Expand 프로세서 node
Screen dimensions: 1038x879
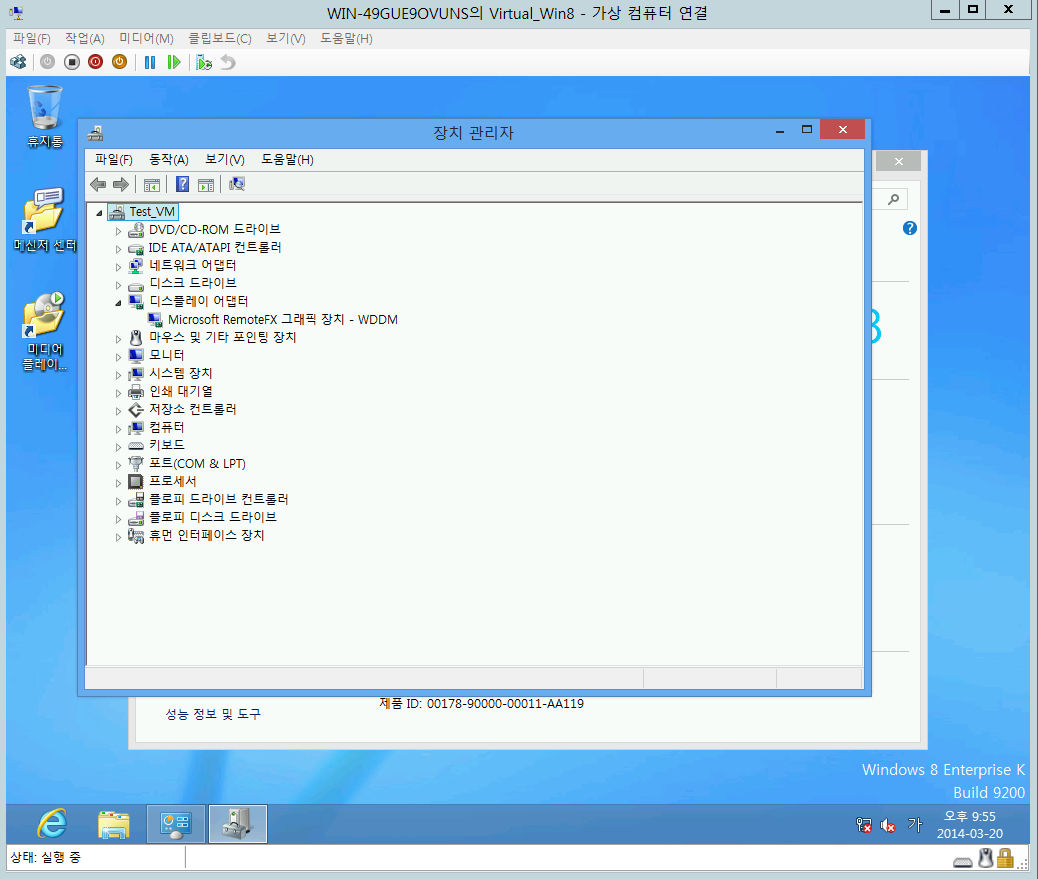coord(118,483)
